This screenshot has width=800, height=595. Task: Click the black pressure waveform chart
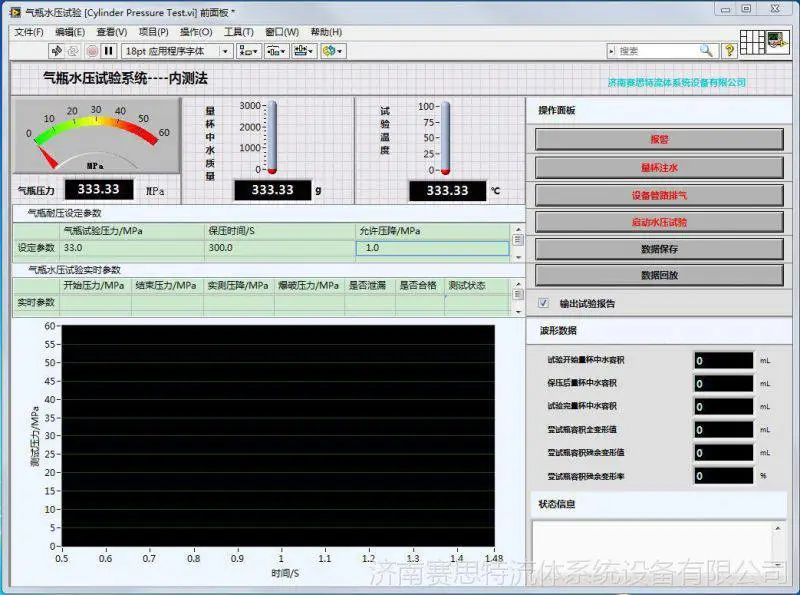(x=278, y=435)
